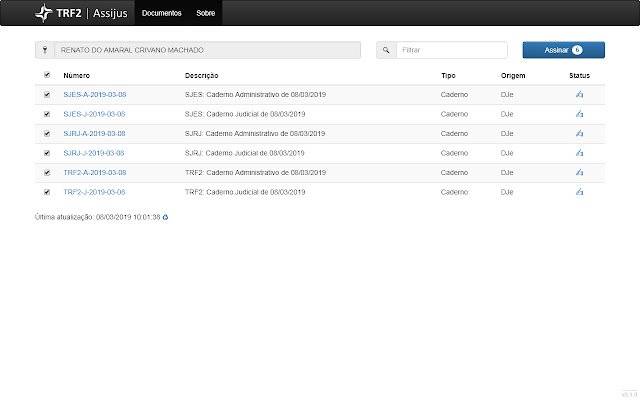Click status sign icon for TRF2-J row

point(579,192)
